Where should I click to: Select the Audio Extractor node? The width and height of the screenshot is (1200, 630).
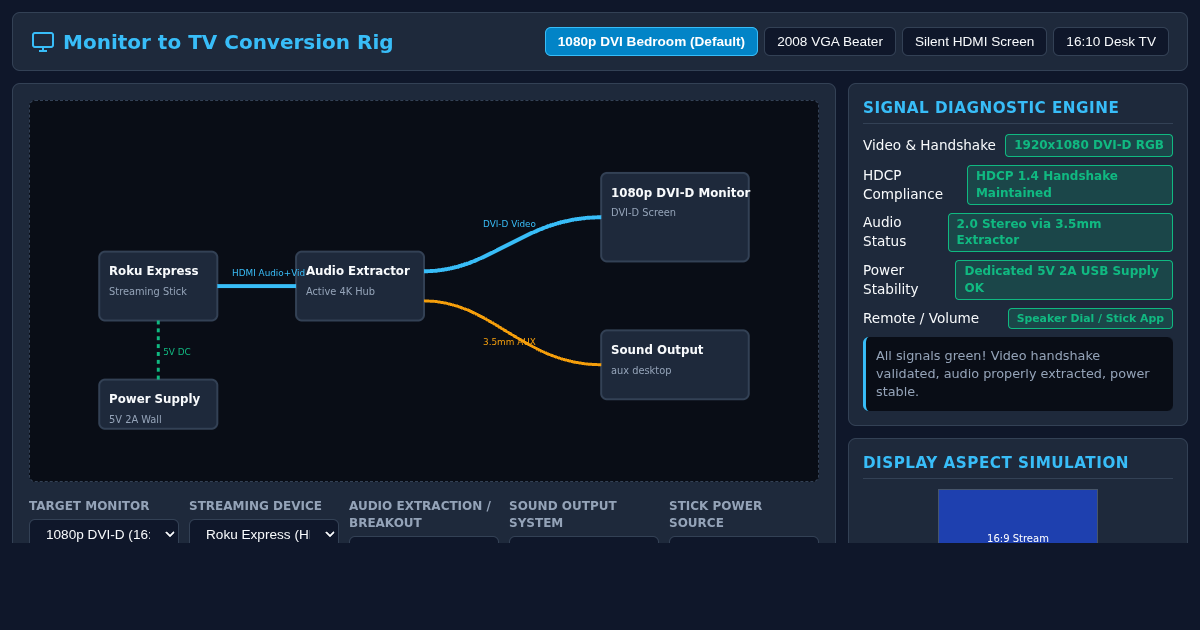tap(360, 286)
